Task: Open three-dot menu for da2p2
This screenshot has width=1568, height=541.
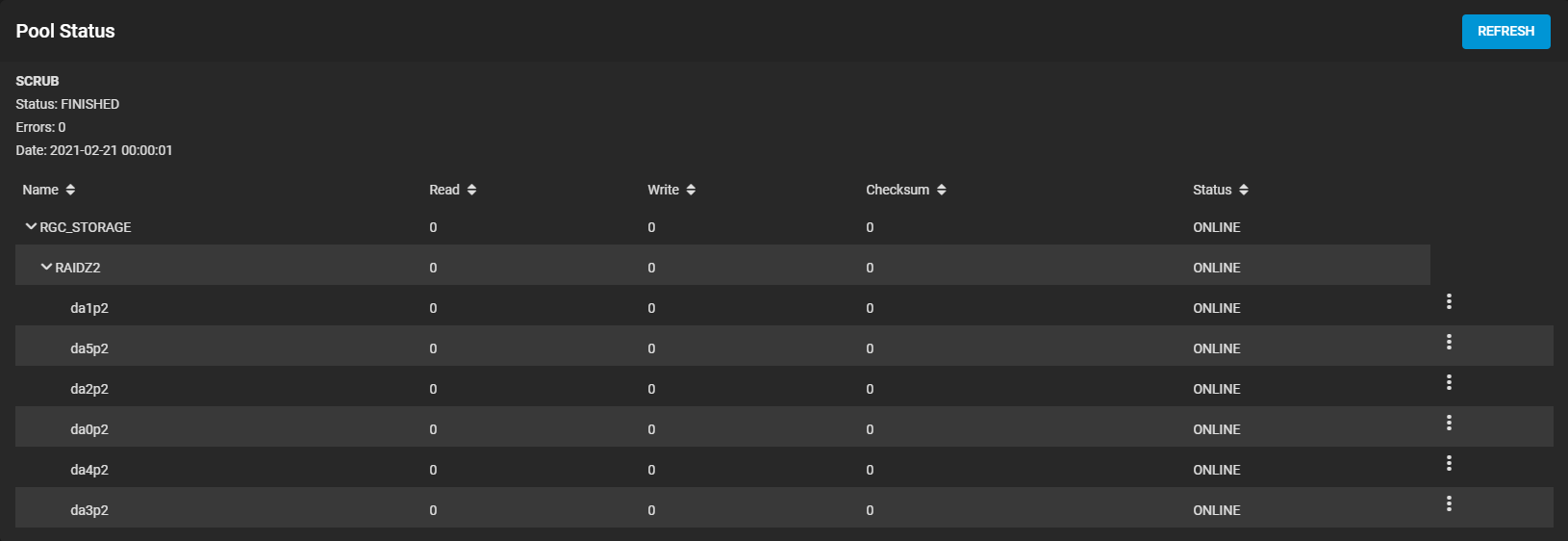Action: pyautogui.click(x=1449, y=382)
